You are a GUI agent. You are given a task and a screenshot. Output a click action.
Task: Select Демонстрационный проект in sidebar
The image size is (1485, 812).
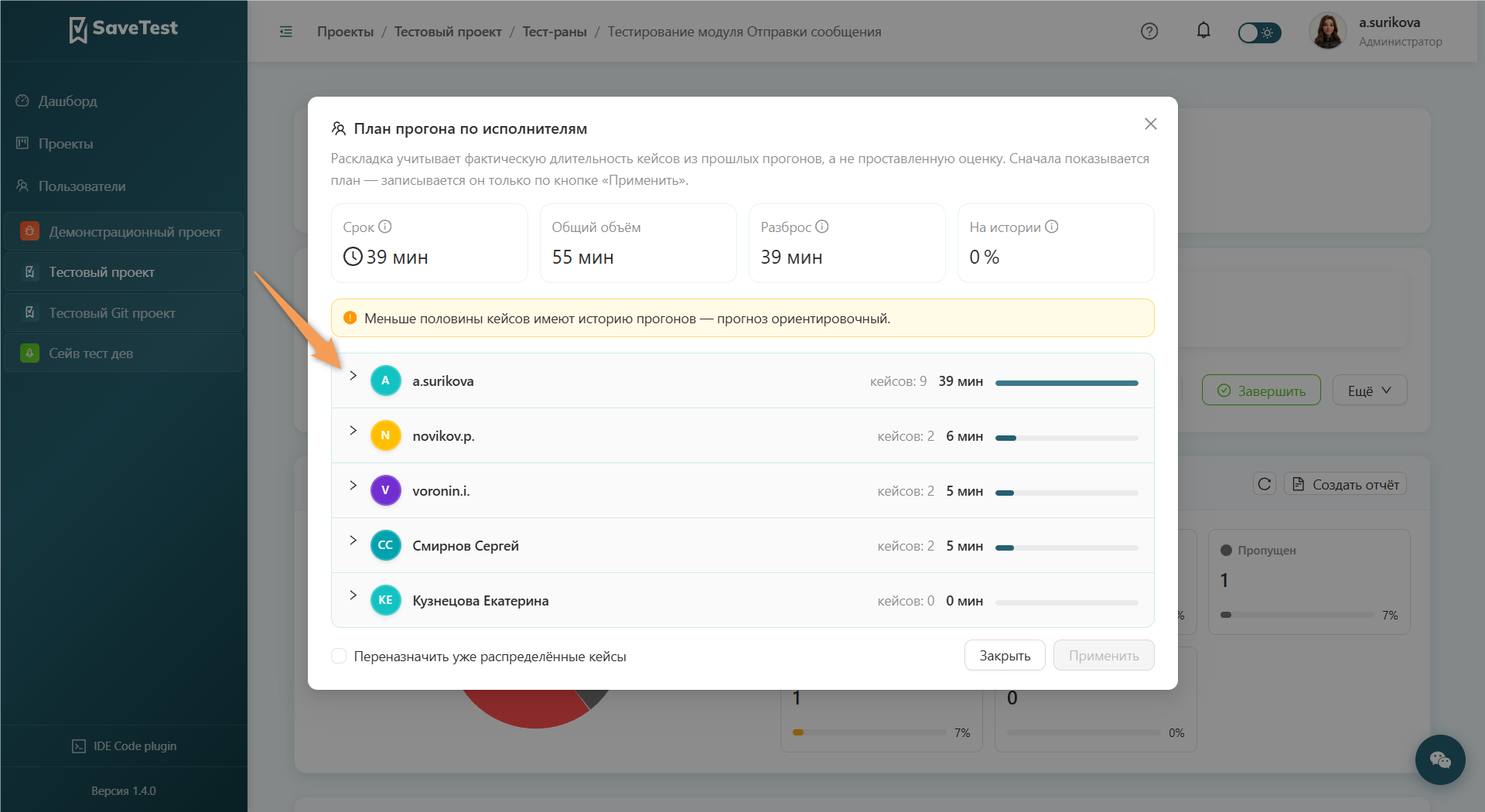coord(124,231)
